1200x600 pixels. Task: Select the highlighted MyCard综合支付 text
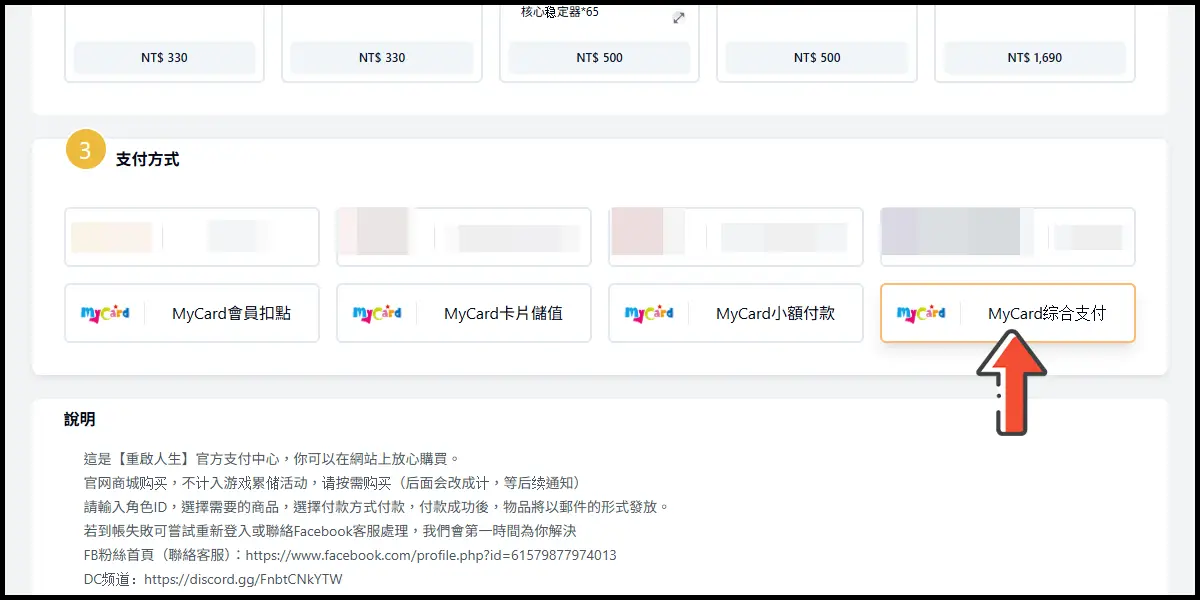(1046, 314)
